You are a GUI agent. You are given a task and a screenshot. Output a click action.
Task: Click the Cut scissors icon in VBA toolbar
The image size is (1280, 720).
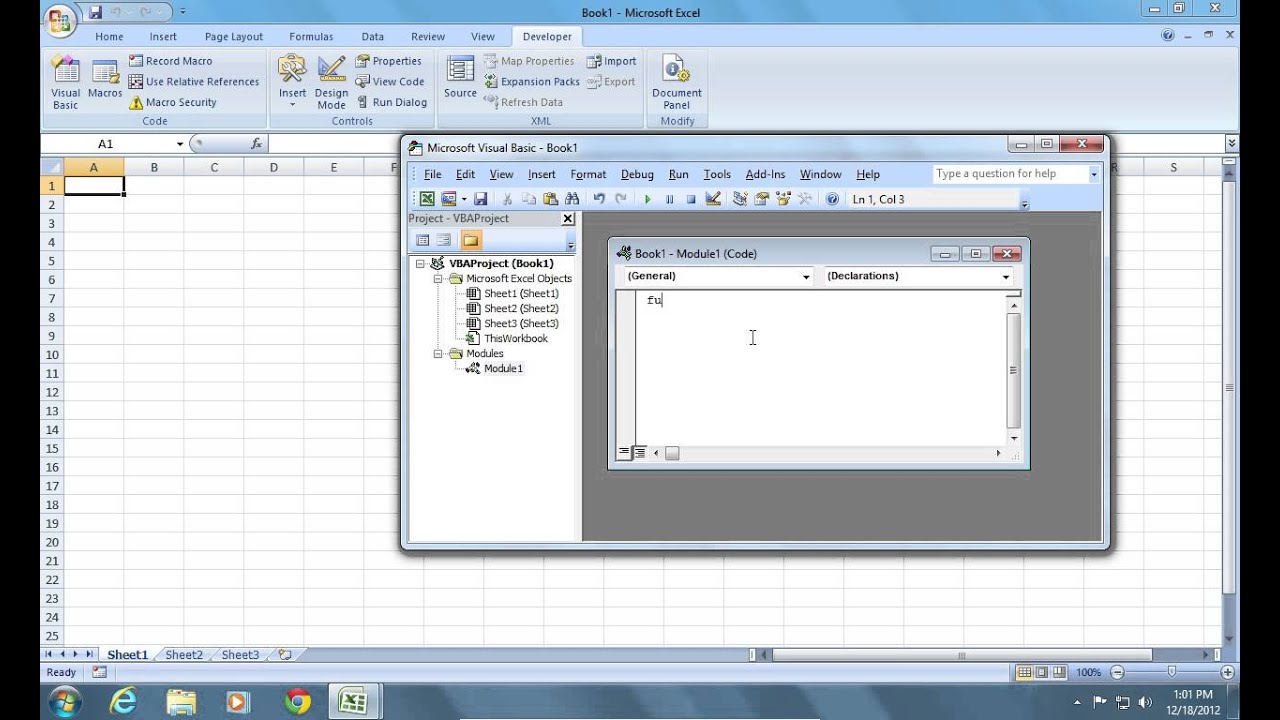coord(507,199)
